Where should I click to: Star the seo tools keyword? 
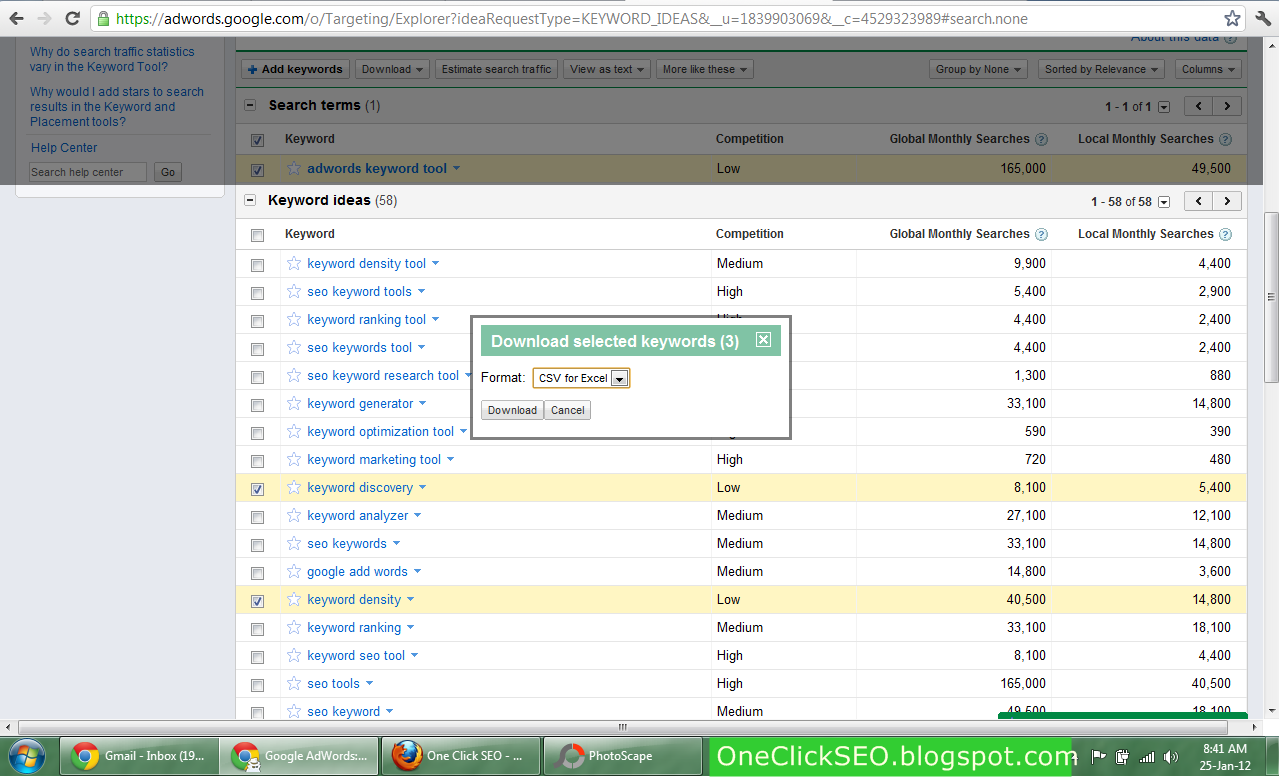(293, 683)
